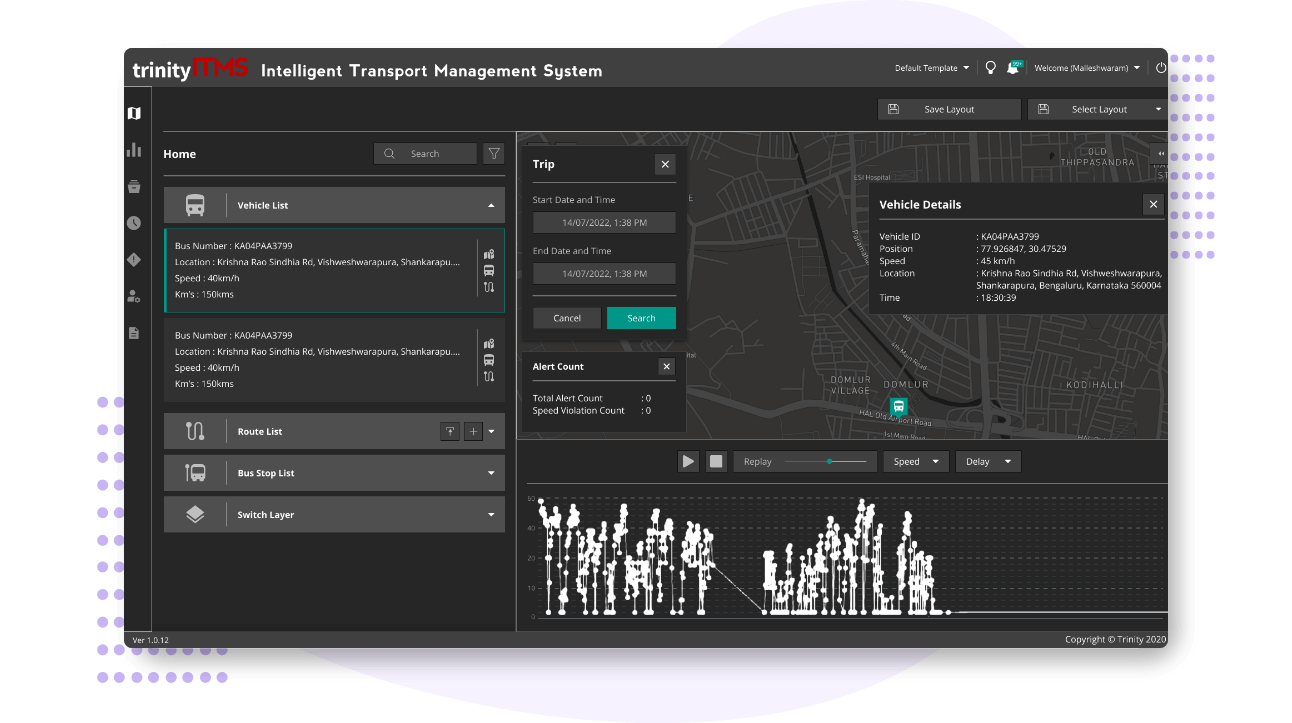The width and height of the screenshot is (1292, 723).
Task: Click the power logout icon
Action: pos(1161,68)
